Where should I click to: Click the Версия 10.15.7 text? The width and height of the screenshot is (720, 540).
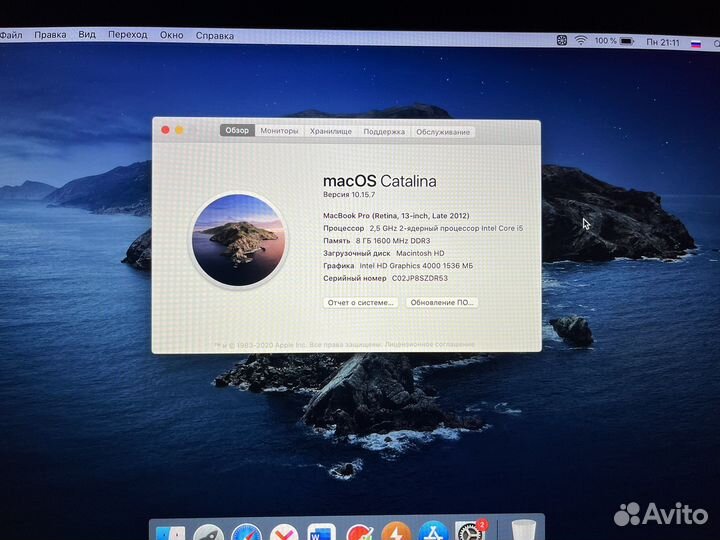[x=349, y=195]
